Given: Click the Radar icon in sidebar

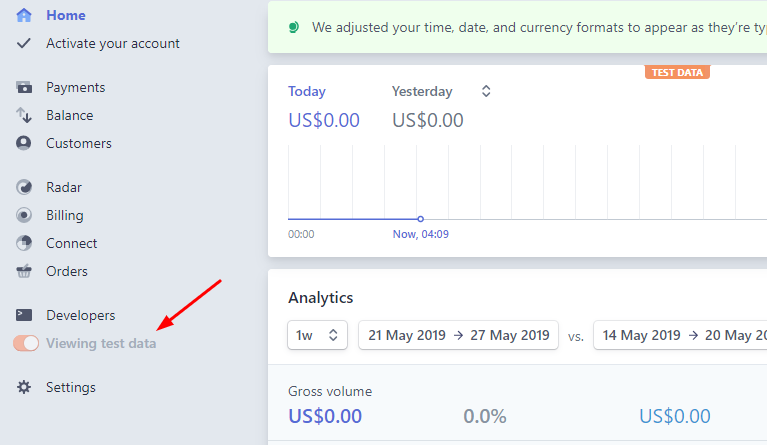Looking at the screenshot, I should (x=24, y=188).
